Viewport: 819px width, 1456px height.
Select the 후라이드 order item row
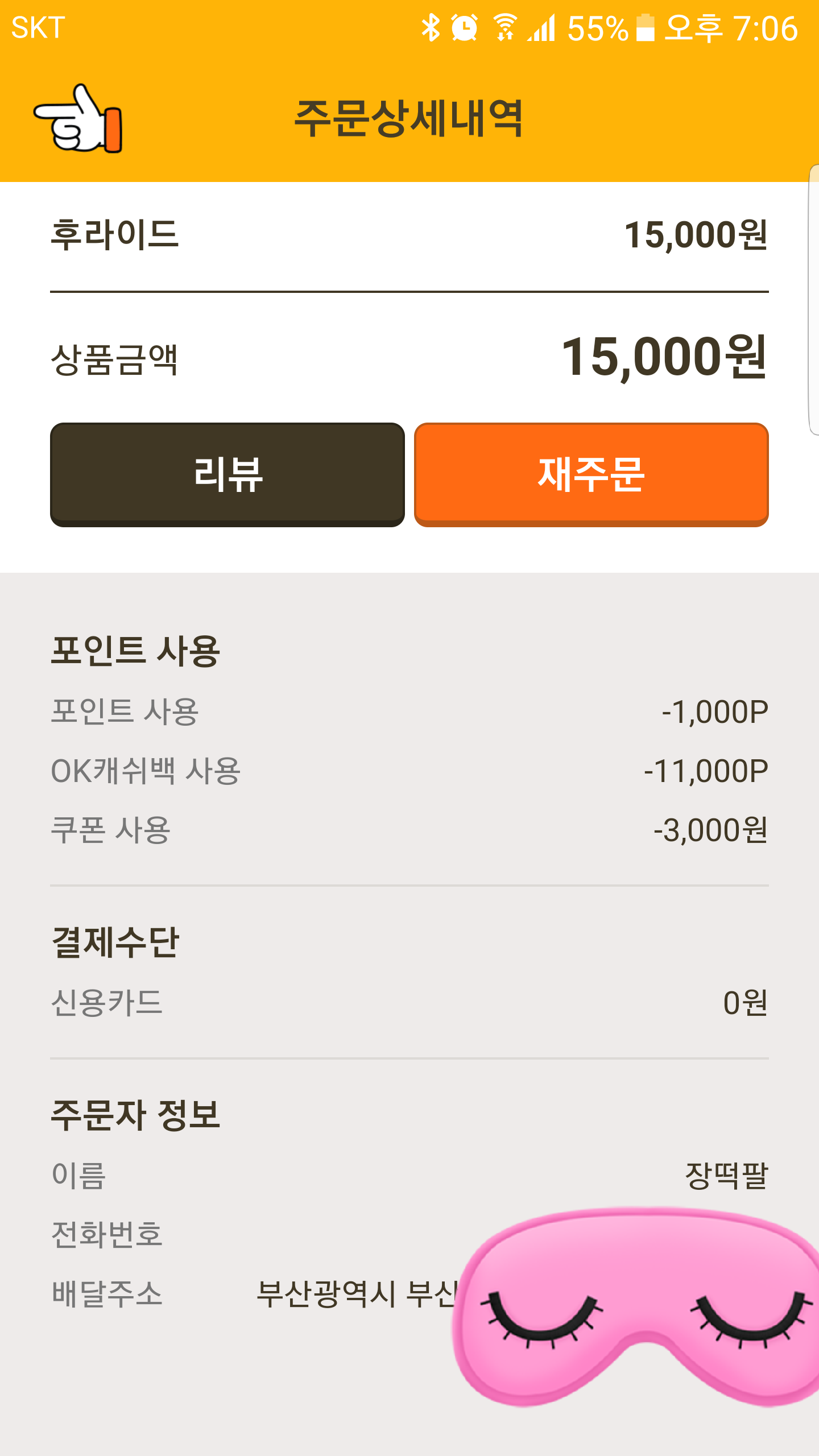(409, 235)
